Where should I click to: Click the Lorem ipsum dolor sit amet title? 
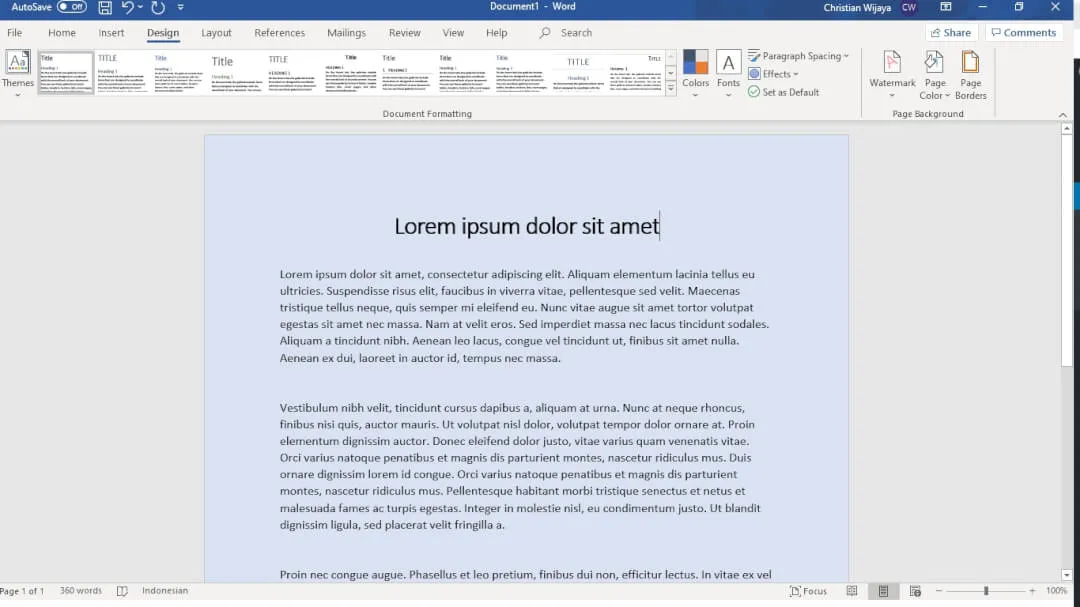point(526,226)
